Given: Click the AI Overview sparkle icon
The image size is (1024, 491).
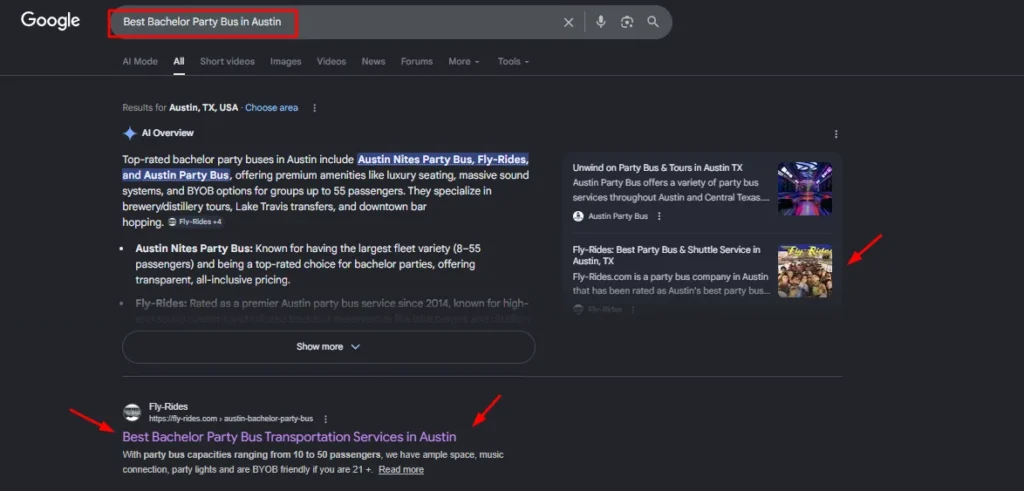Looking at the screenshot, I should (x=129, y=133).
